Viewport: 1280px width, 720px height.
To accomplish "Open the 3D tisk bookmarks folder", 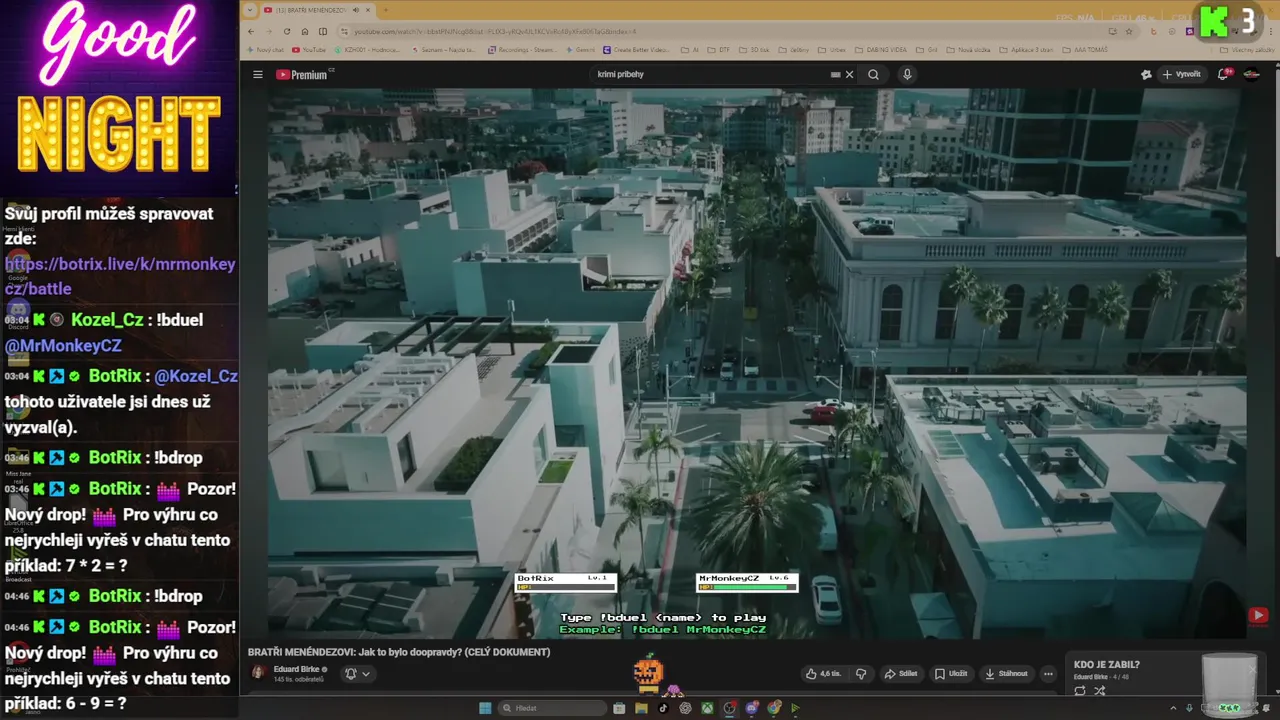I will (755, 49).
